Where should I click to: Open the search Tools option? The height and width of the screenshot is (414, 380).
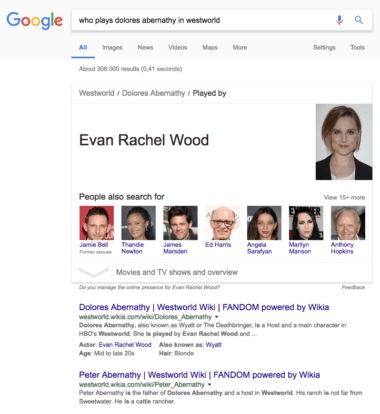coord(357,47)
